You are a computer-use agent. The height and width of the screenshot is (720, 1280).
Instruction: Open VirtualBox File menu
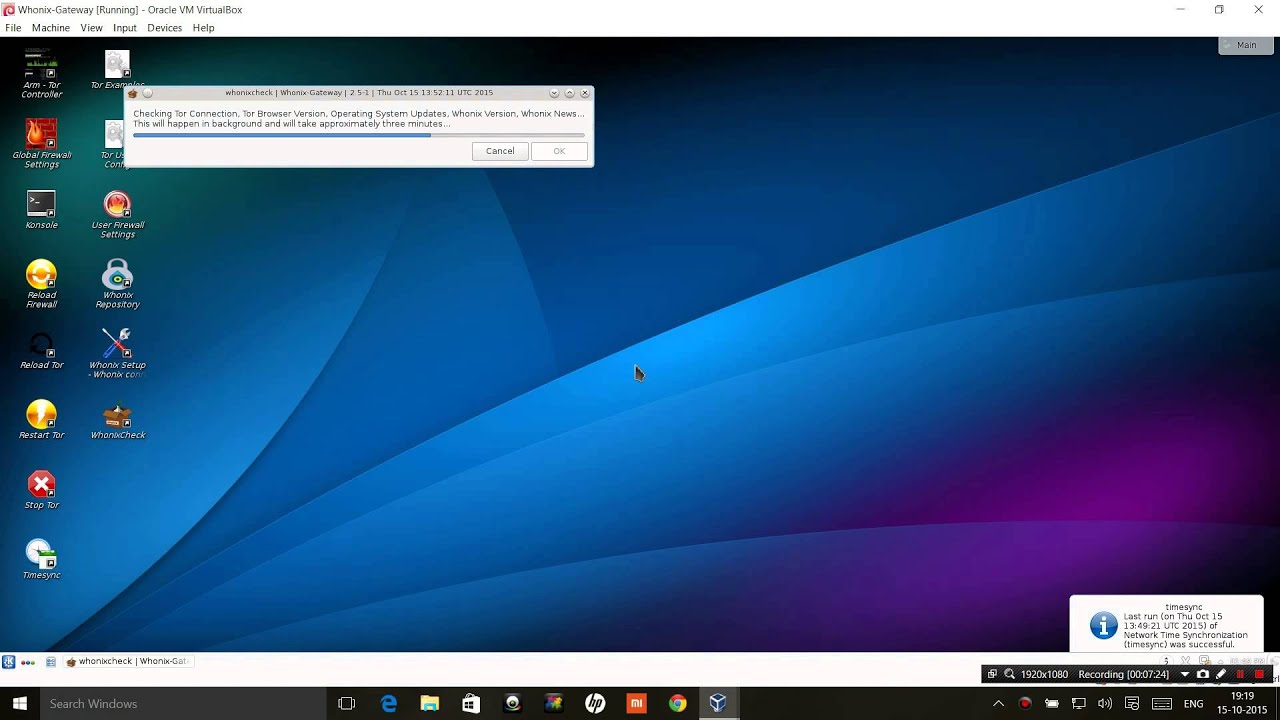[x=13, y=28]
